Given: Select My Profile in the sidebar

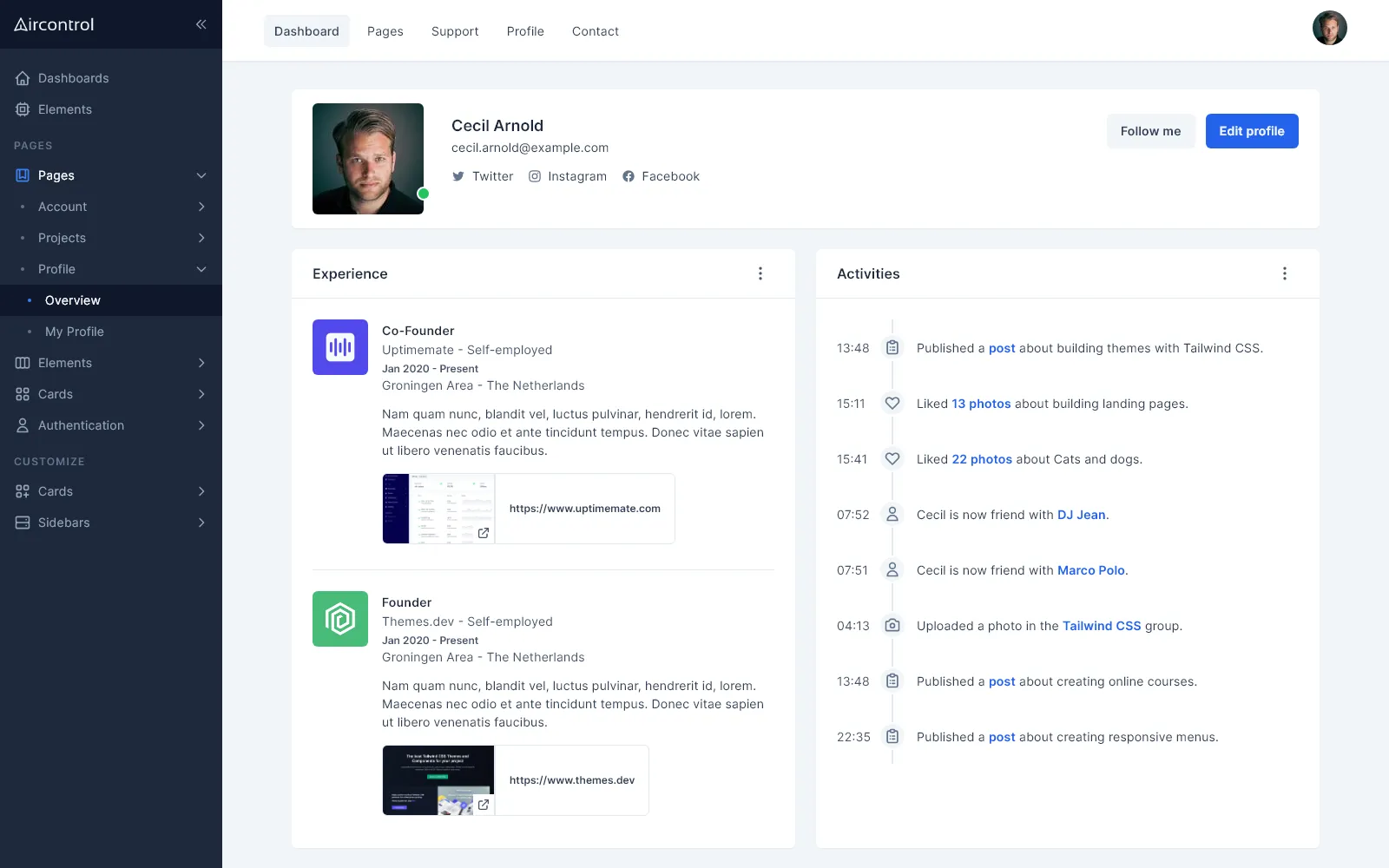Looking at the screenshot, I should tap(111, 332).
